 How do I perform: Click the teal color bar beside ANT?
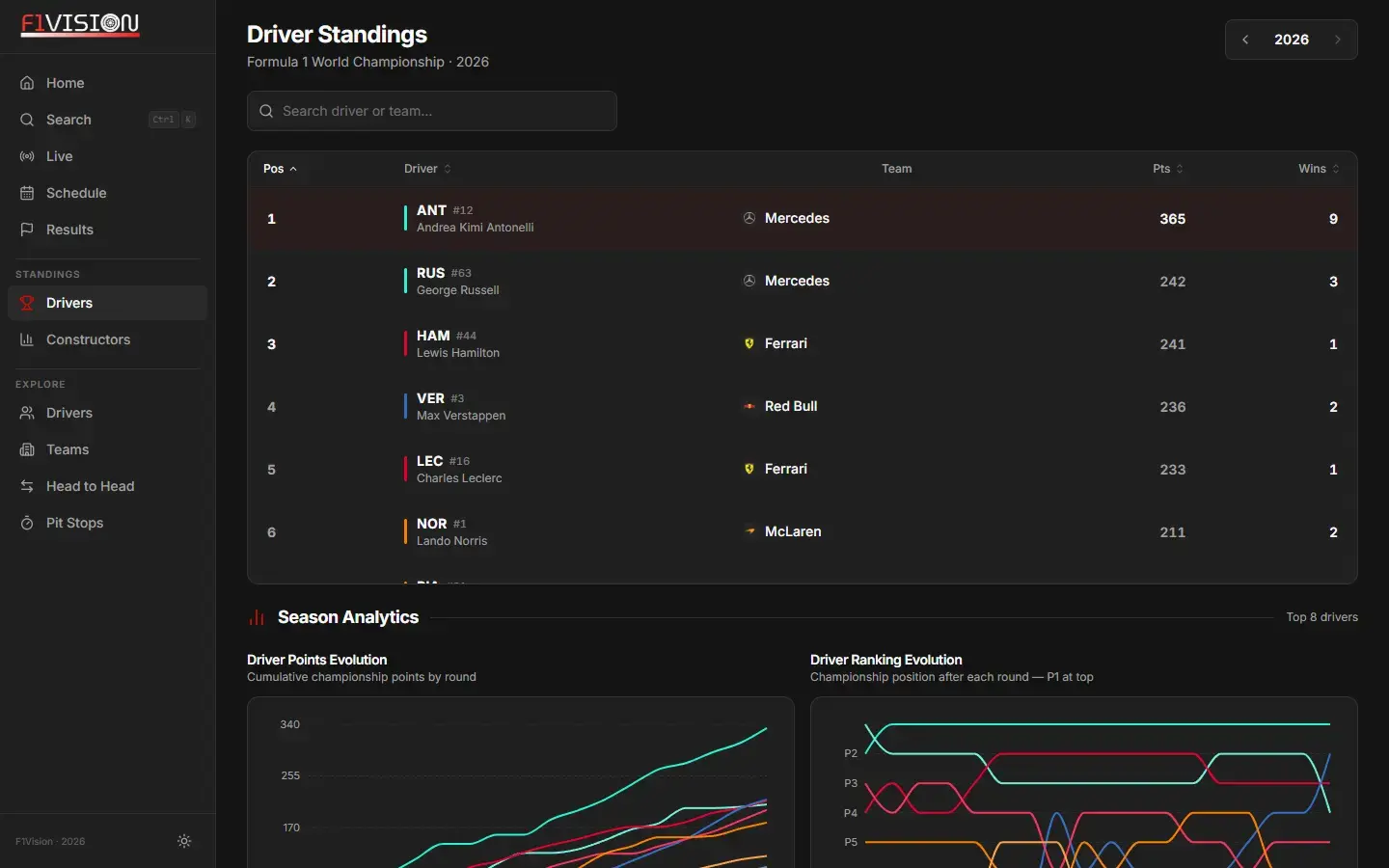point(405,218)
